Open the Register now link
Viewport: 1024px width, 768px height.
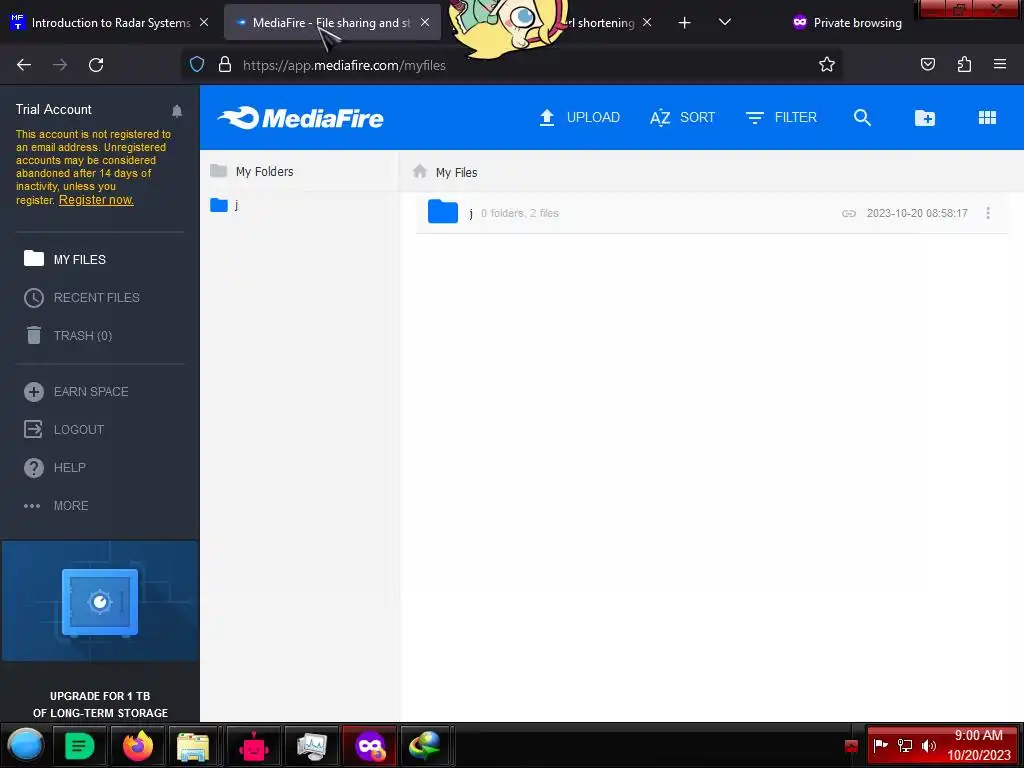pos(96,200)
